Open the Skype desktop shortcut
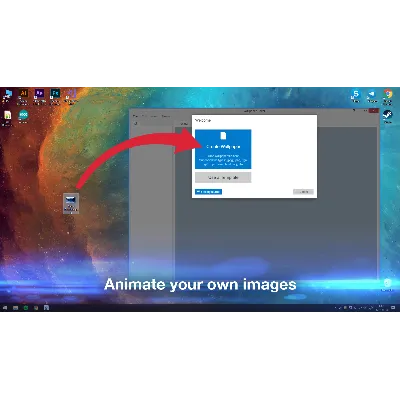The height and width of the screenshot is (400, 400). 356,96
